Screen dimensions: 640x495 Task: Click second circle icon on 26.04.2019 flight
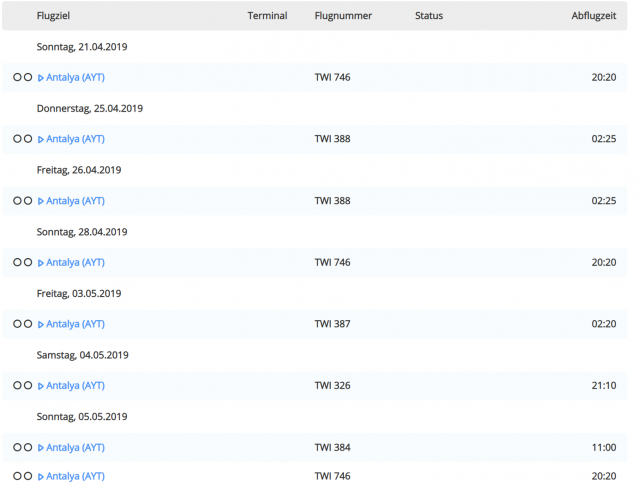[28, 201]
